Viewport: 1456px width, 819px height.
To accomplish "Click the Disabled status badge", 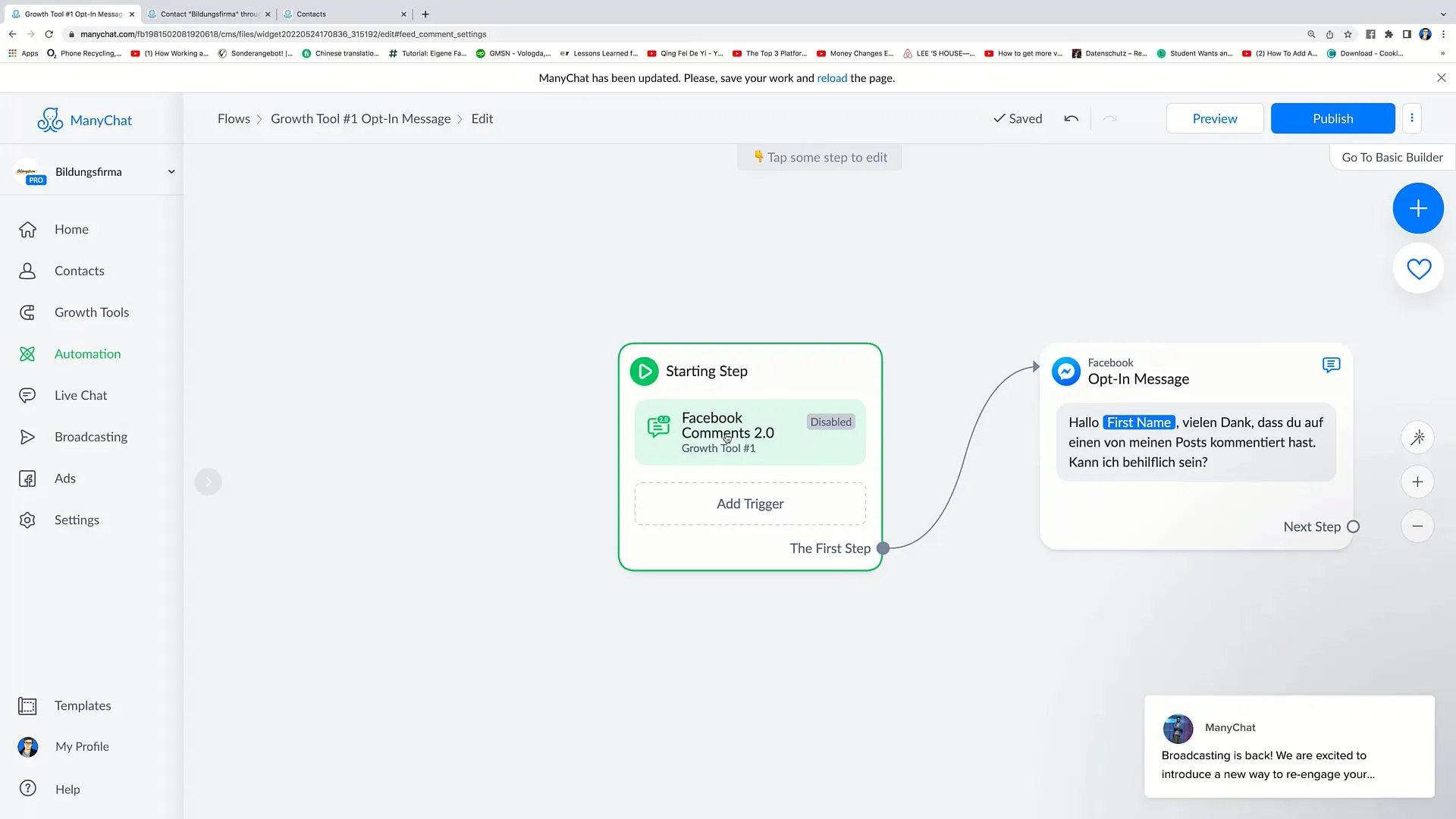I will (830, 422).
